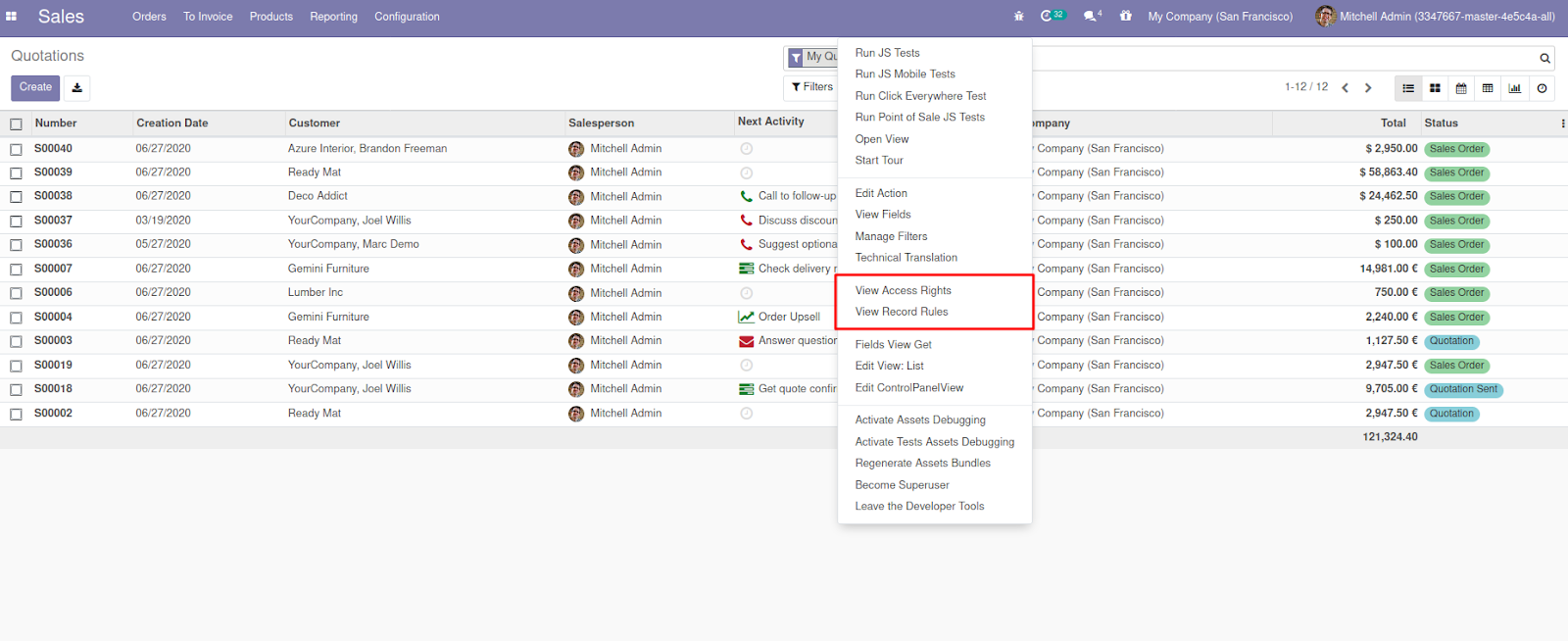The width and height of the screenshot is (1568, 641).
Task: Check the box for quotation S00007
Action: click(x=16, y=270)
